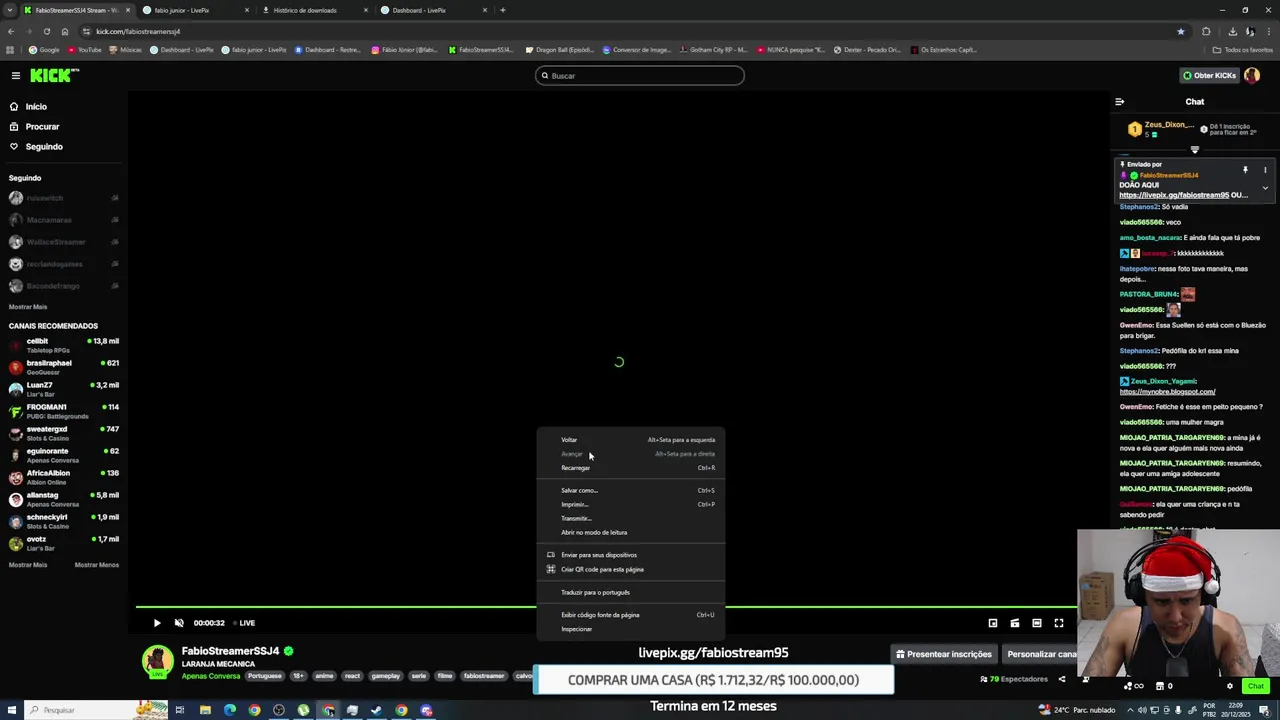Reload page with browser refresh button
This screenshot has width=1280, height=720.
click(x=46, y=31)
